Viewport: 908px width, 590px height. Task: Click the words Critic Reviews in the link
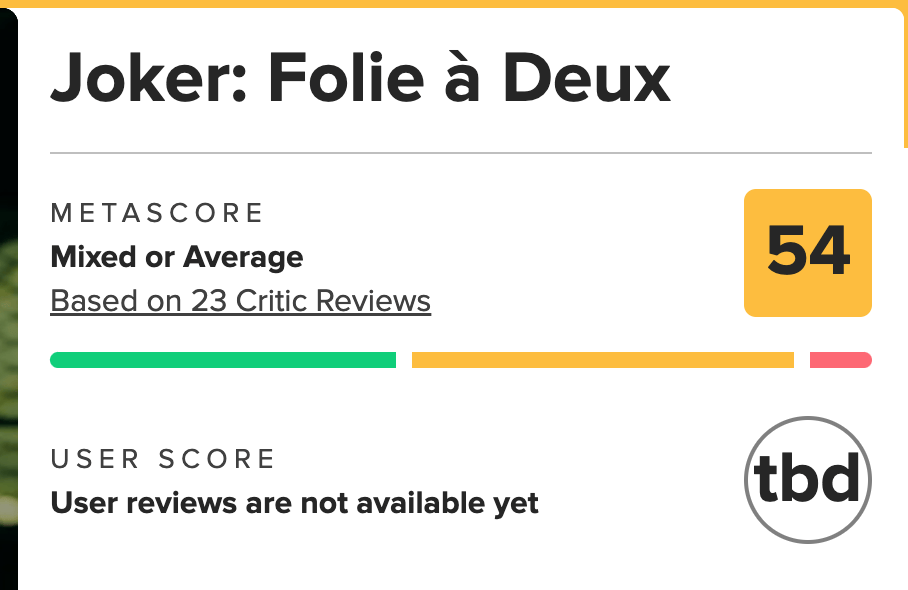click(334, 300)
